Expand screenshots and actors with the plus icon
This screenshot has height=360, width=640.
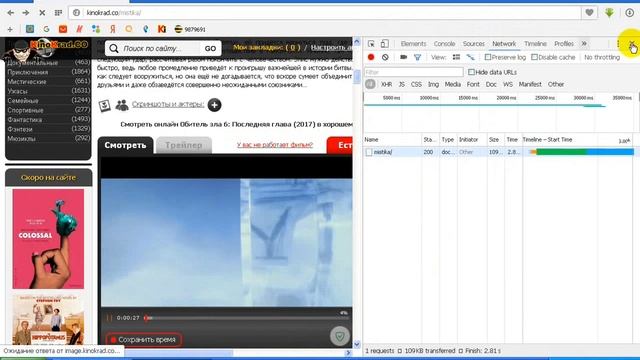tap(214, 105)
